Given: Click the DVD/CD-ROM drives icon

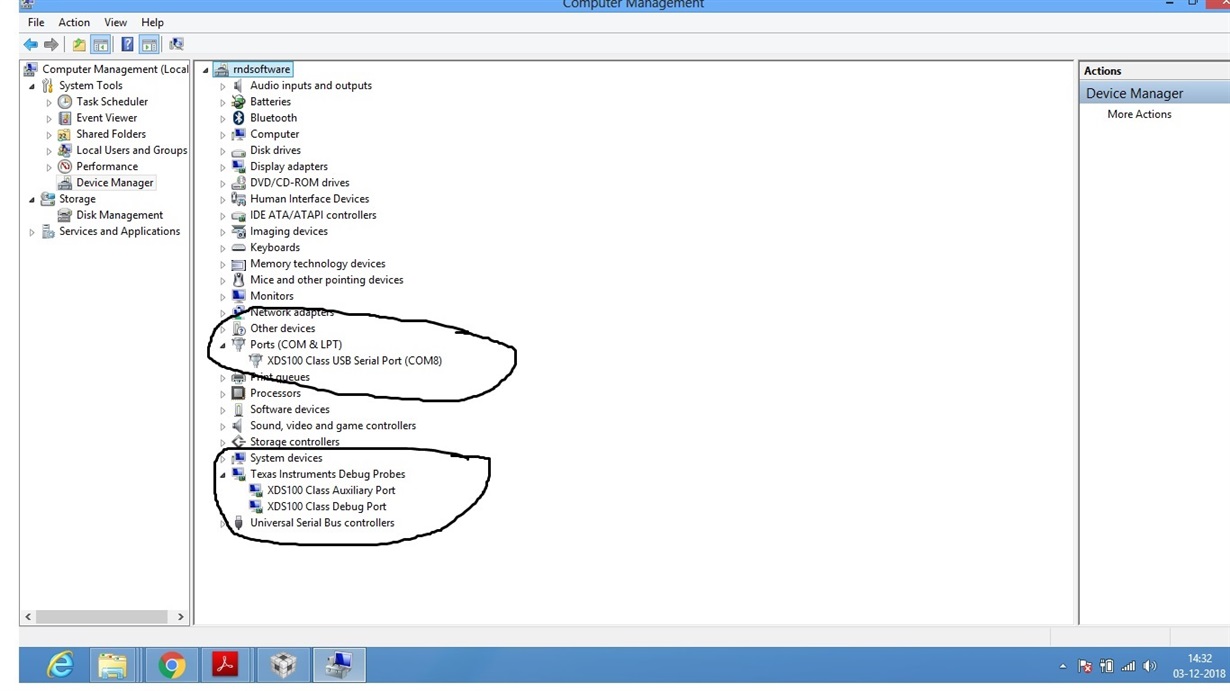Looking at the screenshot, I should click(x=238, y=183).
